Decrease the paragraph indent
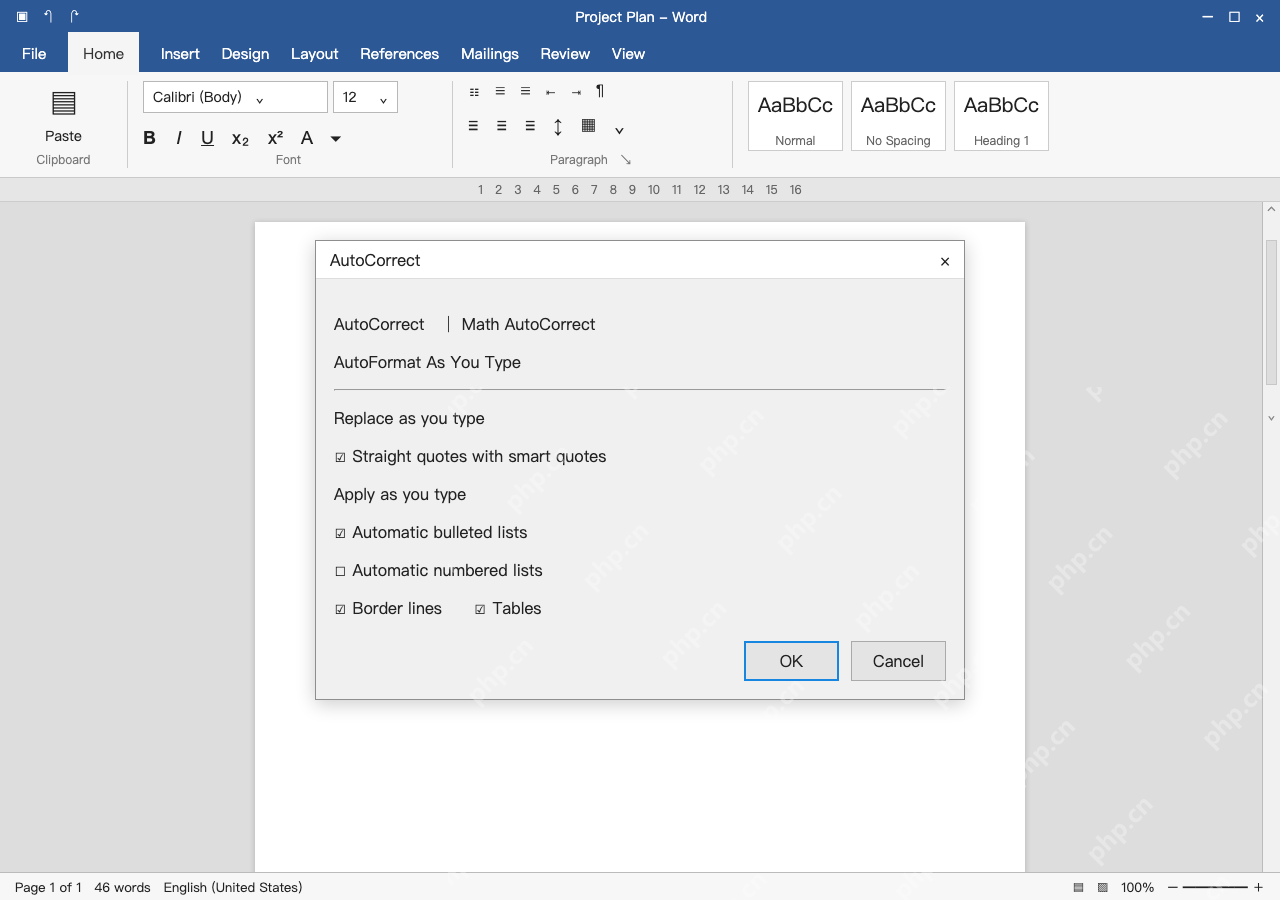This screenshot has width=1280, height=900. pos(550,92)
